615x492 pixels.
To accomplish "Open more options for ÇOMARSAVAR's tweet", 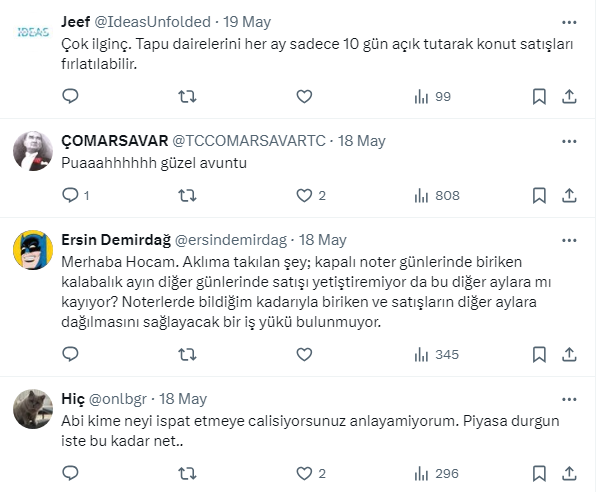I will click(568, 140).
